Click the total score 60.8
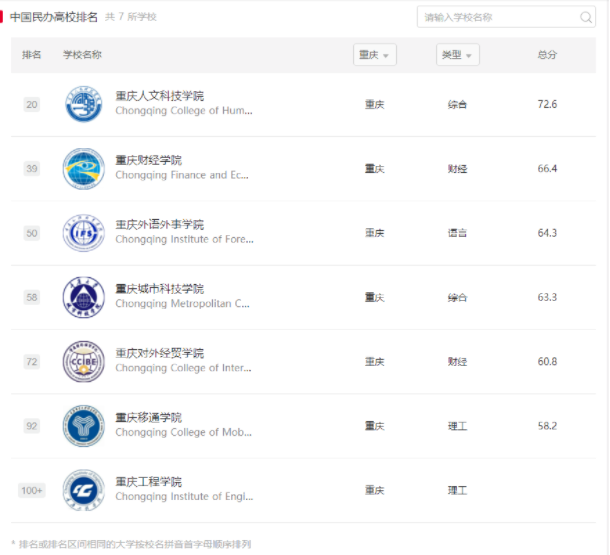 pyautogui.click(x=547, y=362)
